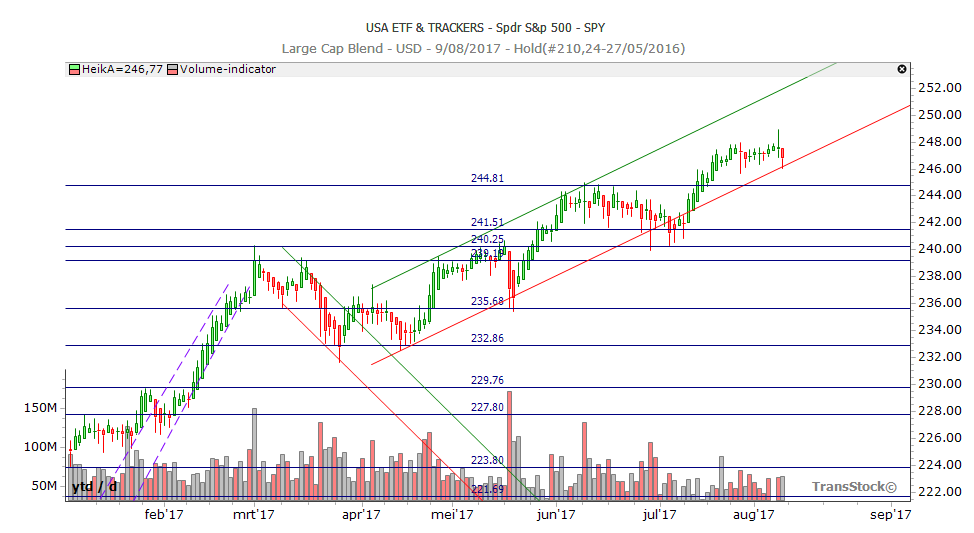The width and height of the screenshot is (974, 533).
Task: Close the indicator legend bar
Action: coord(902,69)
